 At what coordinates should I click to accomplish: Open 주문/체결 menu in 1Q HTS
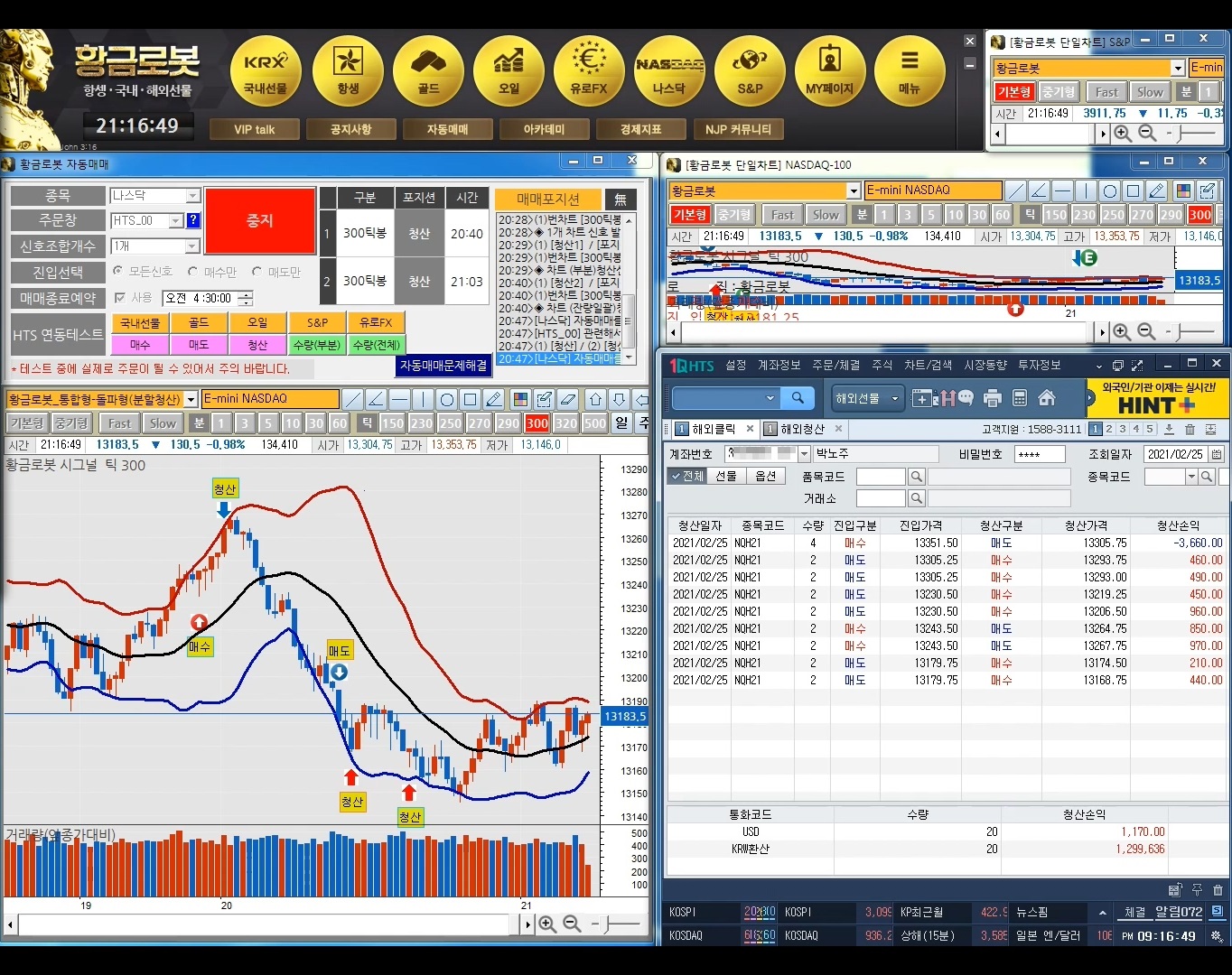[x=835, y=365]
